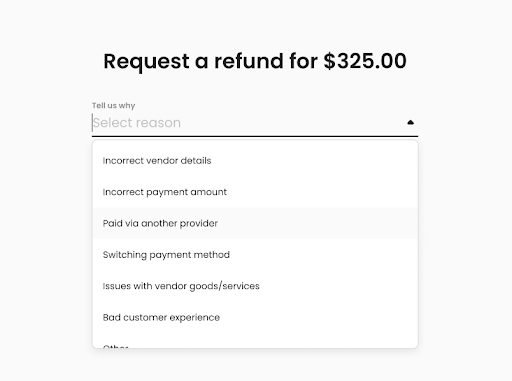The width and height of the screenshot is (512, 381).
Task: Click the Tell us why label
Action: click(113, 106)
